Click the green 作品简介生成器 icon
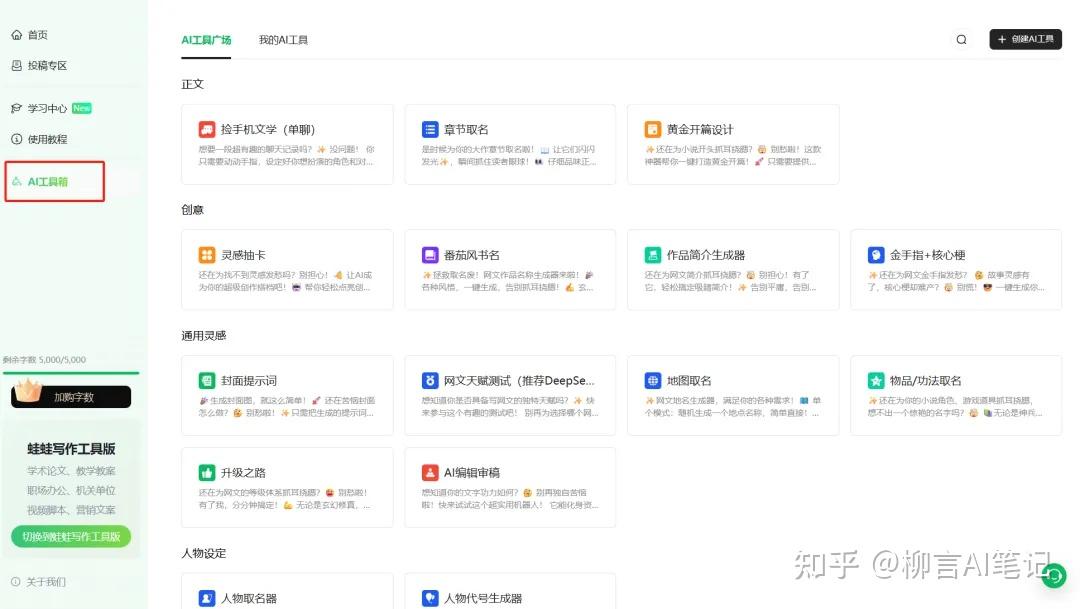Screen dimensions: 1080x609 [652, 255]
